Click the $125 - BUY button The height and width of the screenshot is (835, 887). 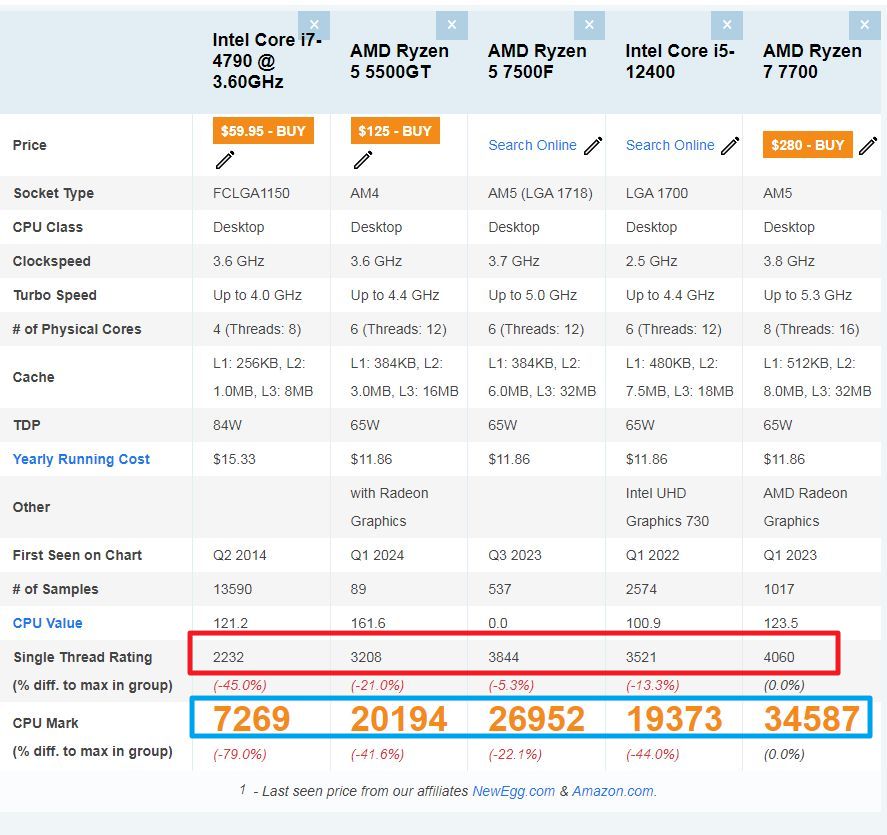[x=395, y=131]
